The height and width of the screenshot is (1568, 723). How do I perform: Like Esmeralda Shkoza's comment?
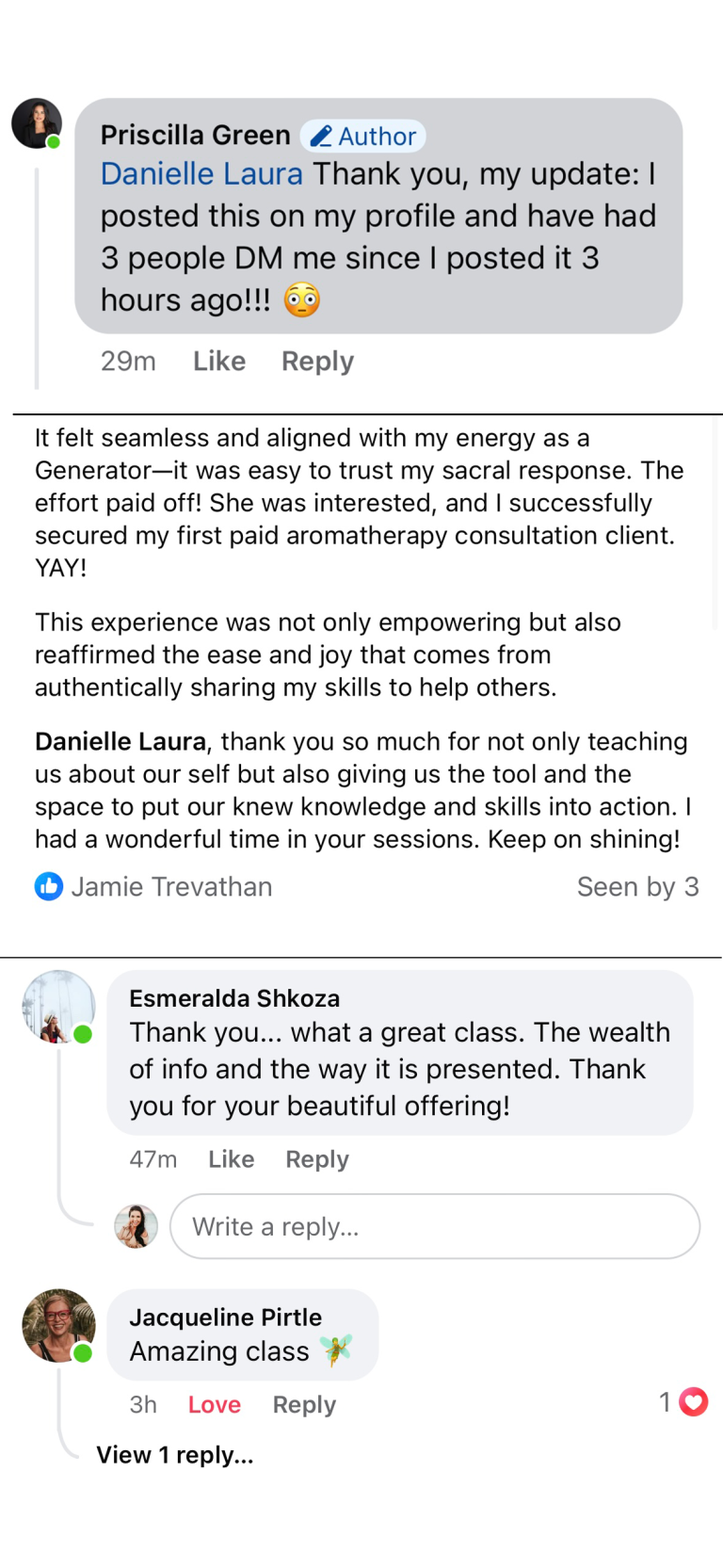[x=232, y=1159]
